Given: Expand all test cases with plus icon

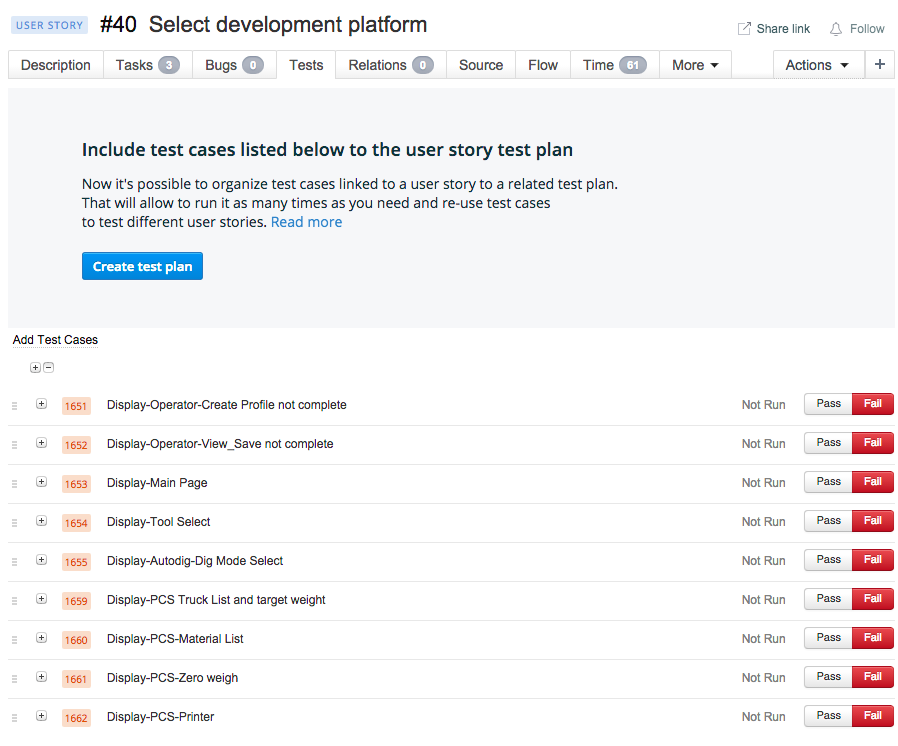Looking at the screenshot, I should [36, 368].
